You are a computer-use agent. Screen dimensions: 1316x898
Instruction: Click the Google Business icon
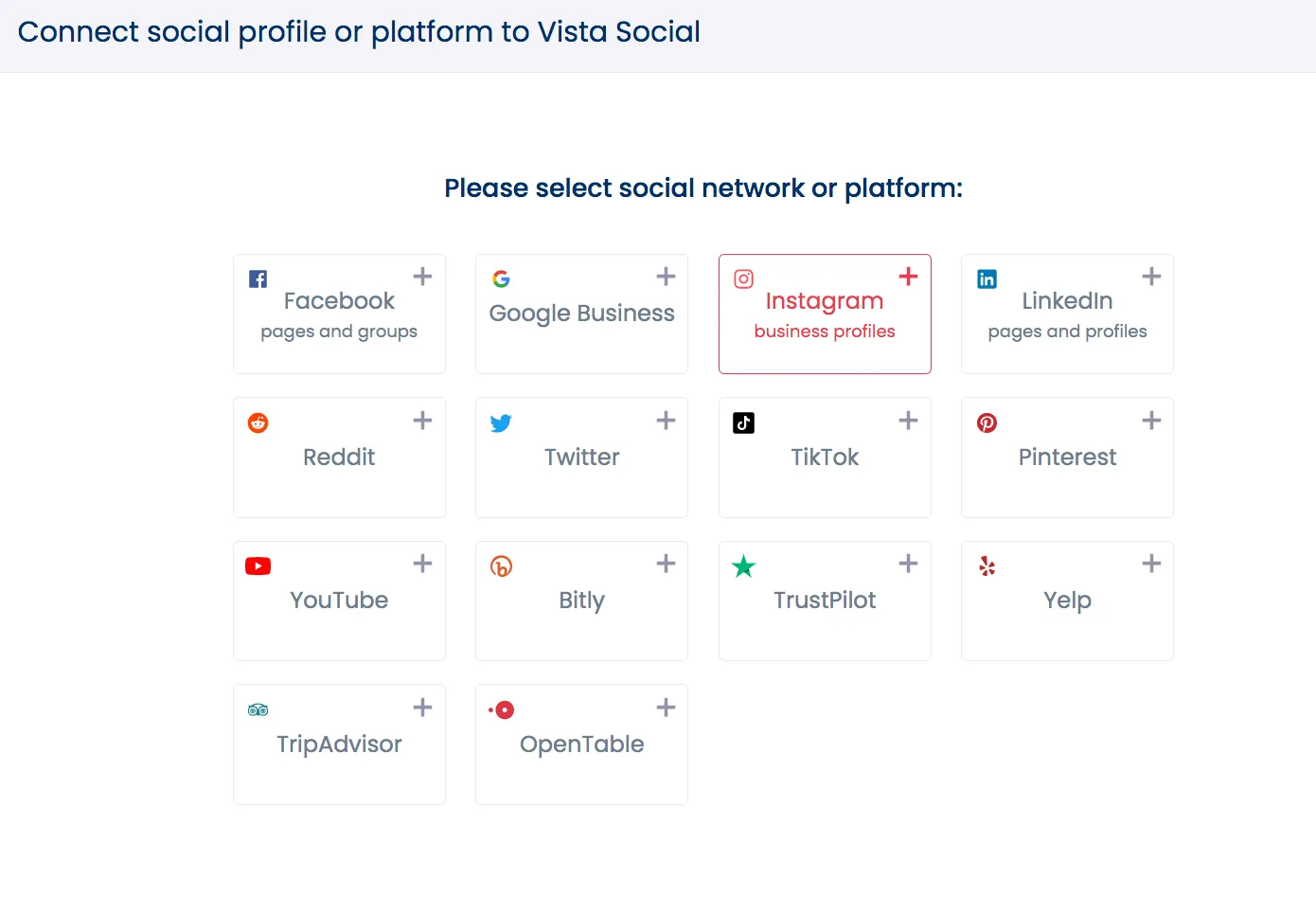501,278
